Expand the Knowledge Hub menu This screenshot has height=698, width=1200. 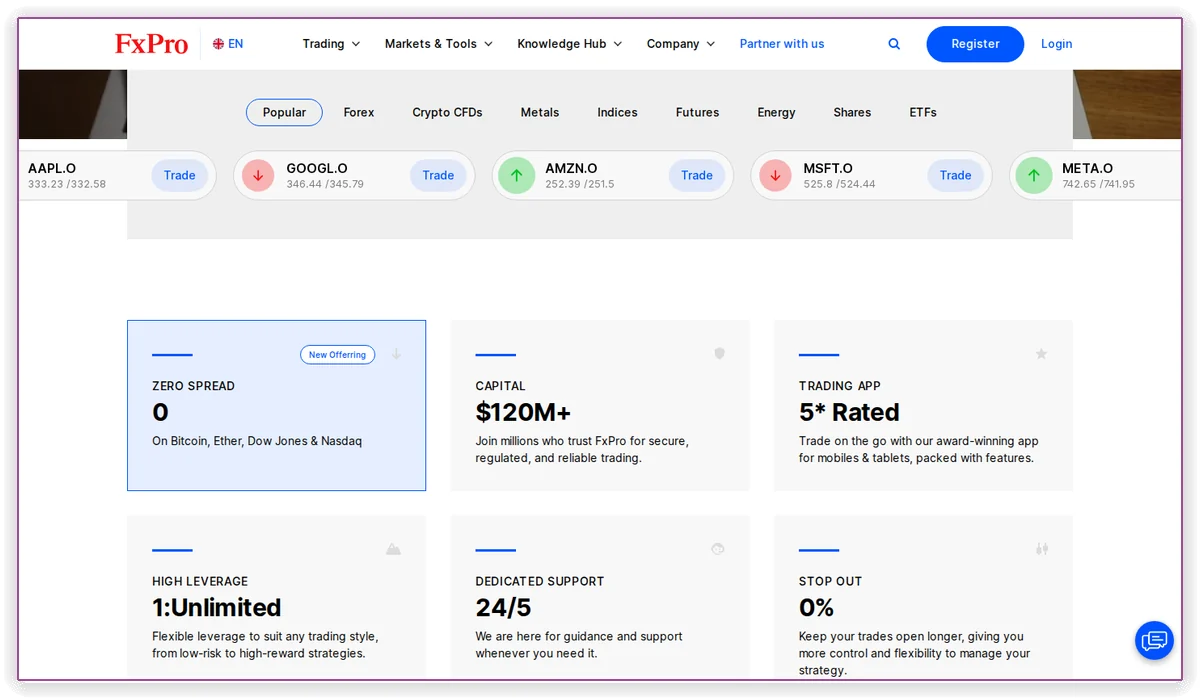(x=570, y=44)
